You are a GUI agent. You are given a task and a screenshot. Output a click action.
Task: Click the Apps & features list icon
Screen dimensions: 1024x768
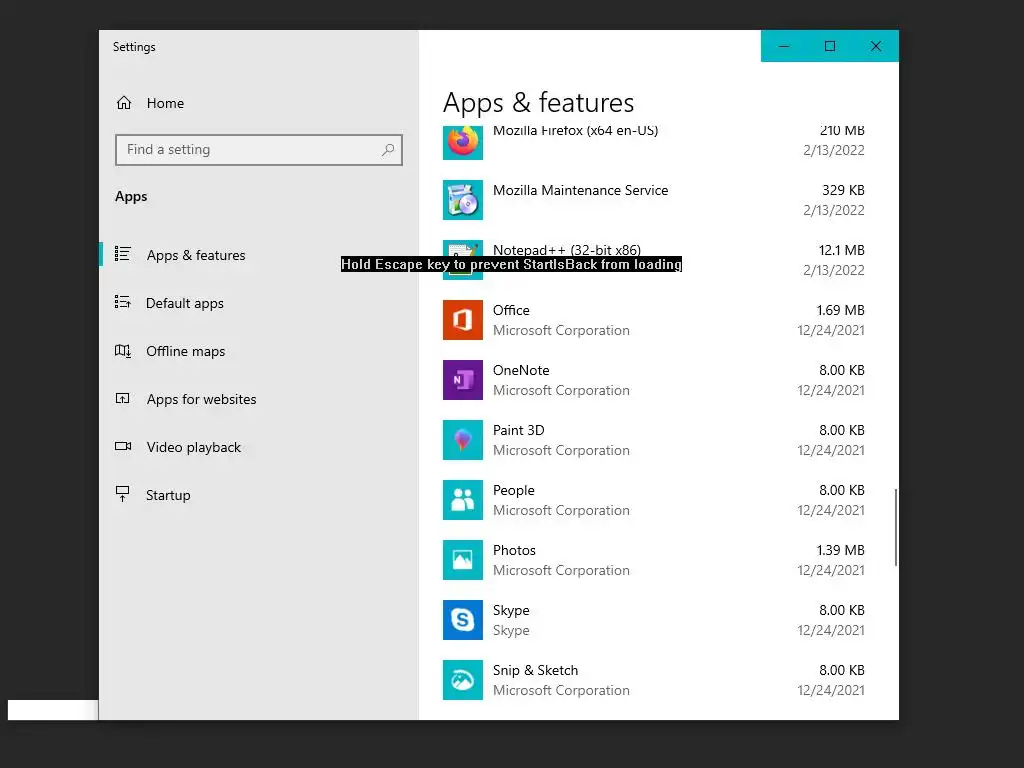click(123, 253)
